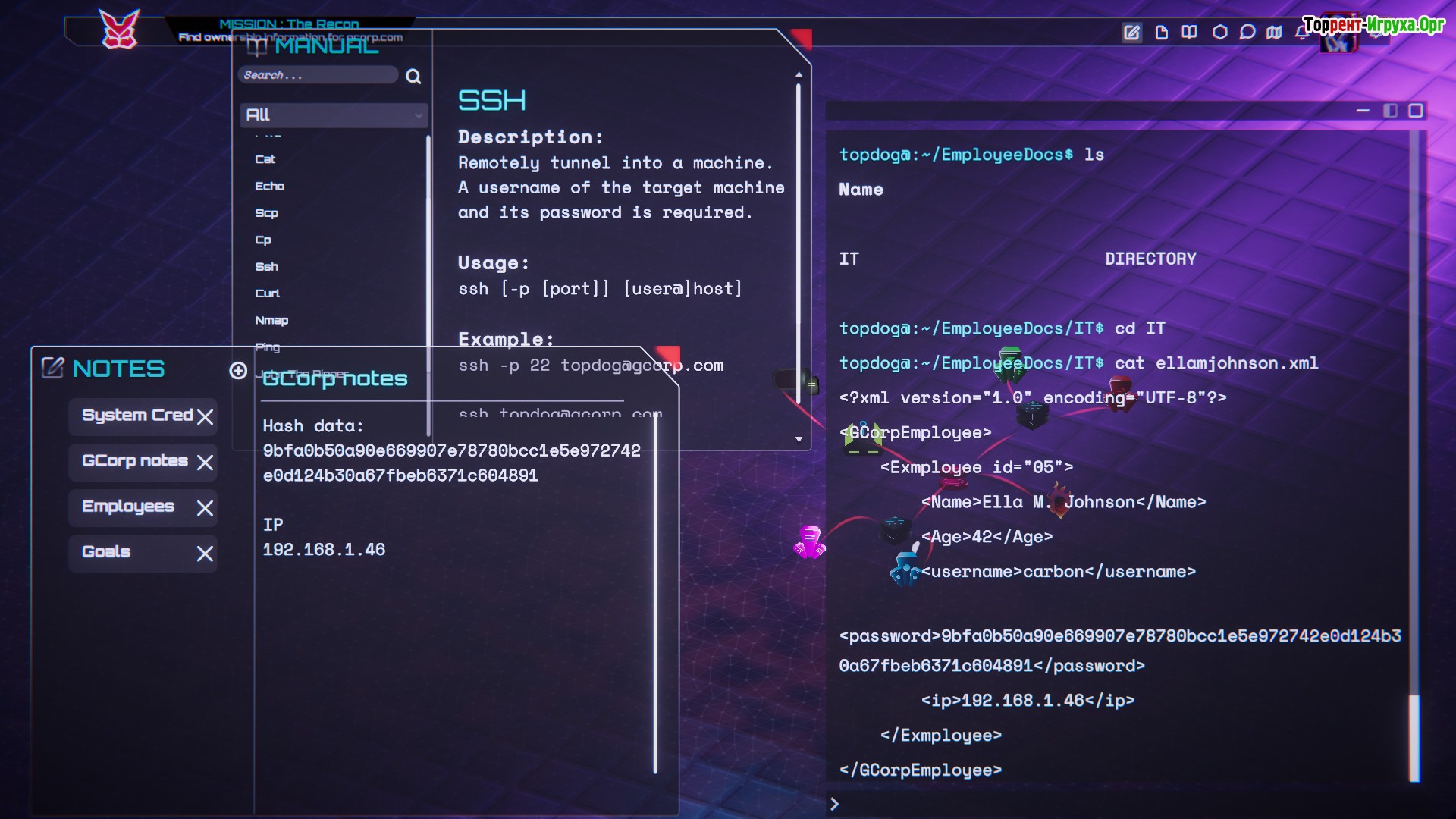Open the map icon in top toolbar

pos(1275,32)
